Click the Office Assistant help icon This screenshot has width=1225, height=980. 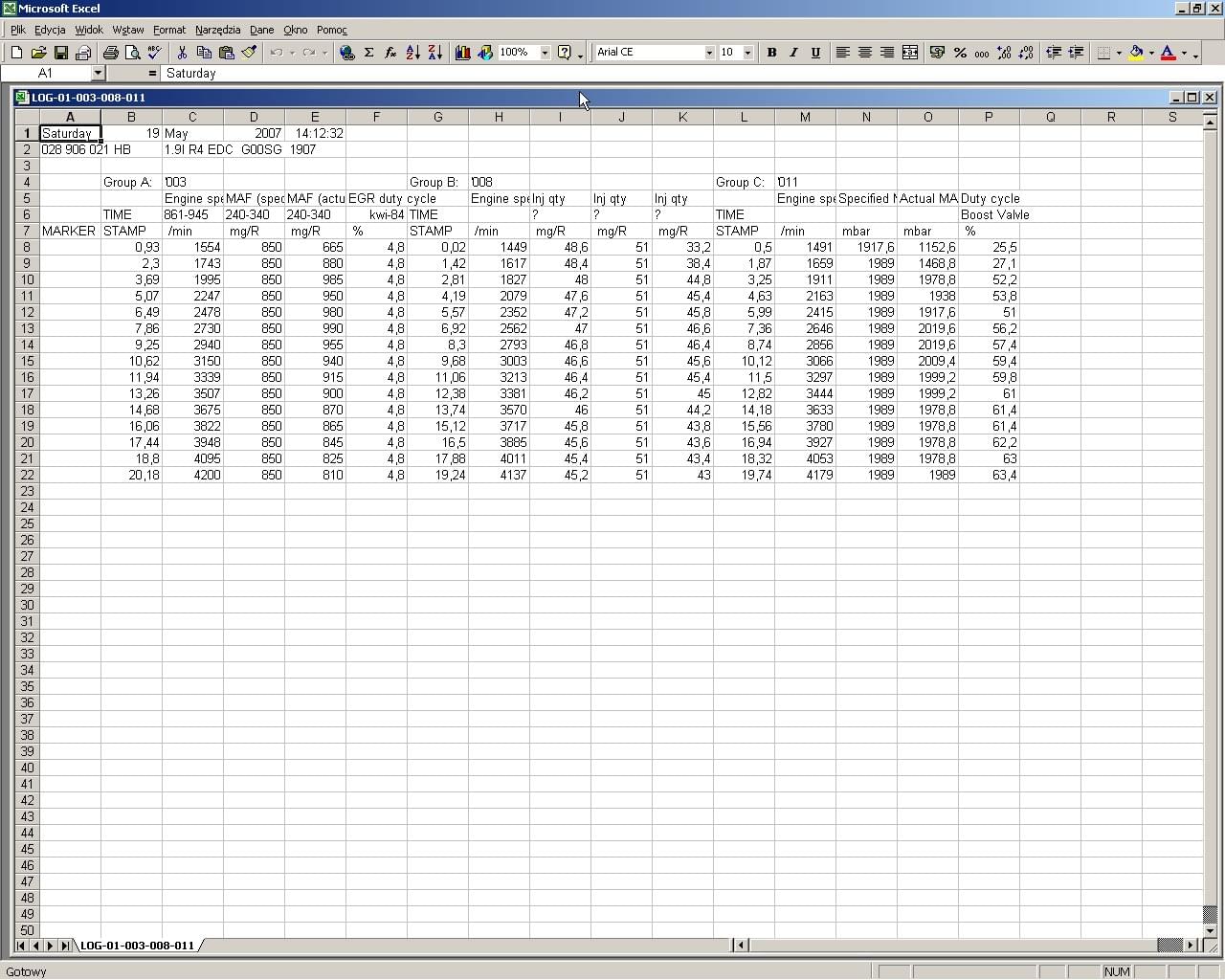coord(565,53)
